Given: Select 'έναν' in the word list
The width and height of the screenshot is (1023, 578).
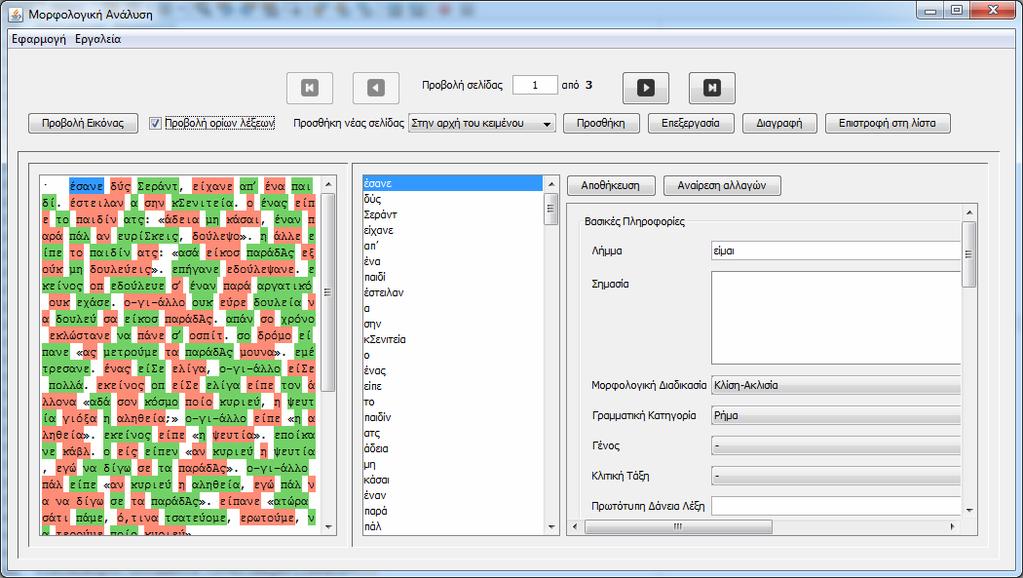Looking at the screenshot, I should (x=453, y=496).
